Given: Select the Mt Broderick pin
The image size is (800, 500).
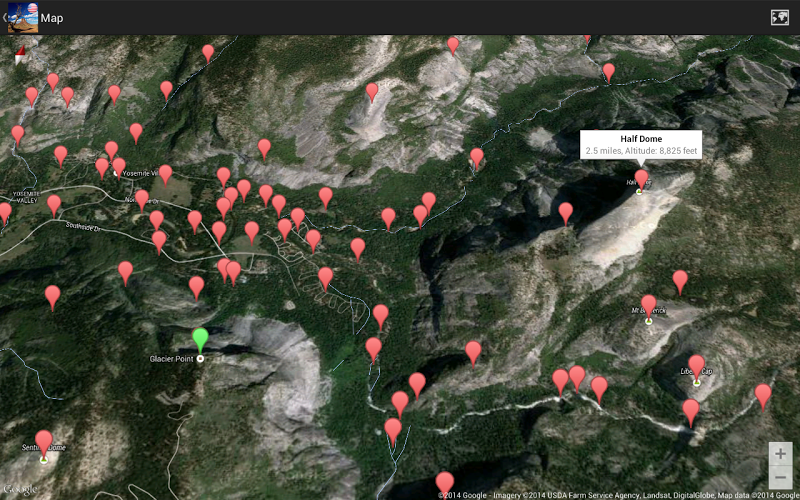Looking at the screenshot, I should (x=648, y=306).
